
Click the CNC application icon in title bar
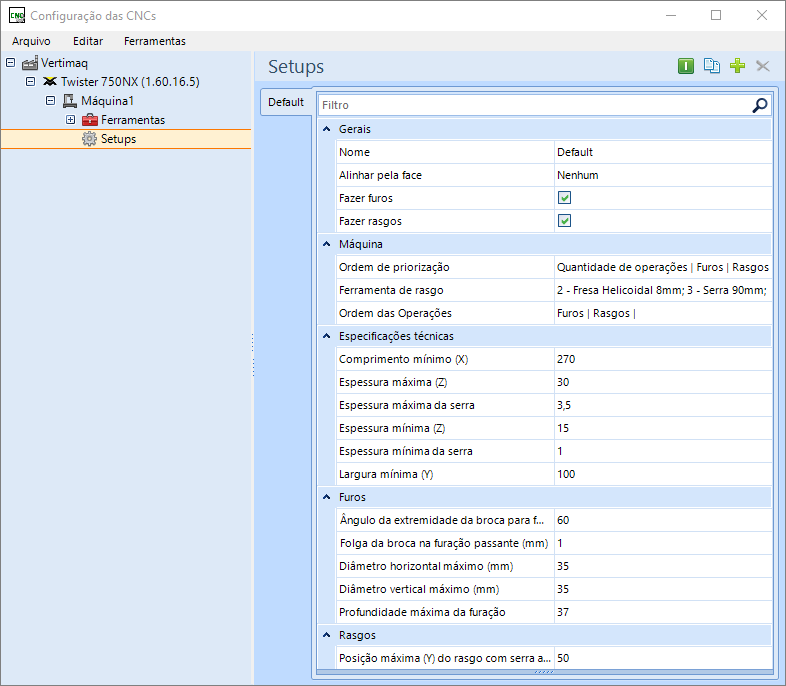click(17, 16)
